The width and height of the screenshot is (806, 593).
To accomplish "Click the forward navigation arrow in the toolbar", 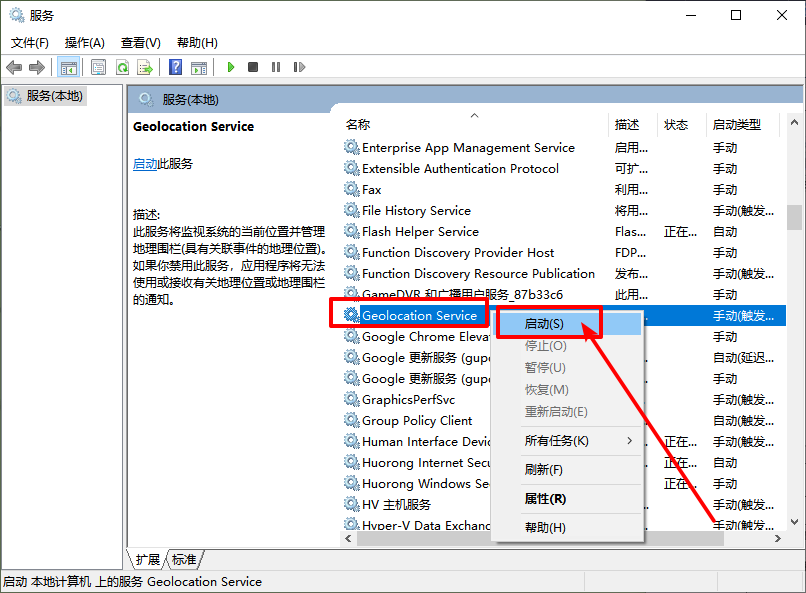I will click(x=36, y=67).
